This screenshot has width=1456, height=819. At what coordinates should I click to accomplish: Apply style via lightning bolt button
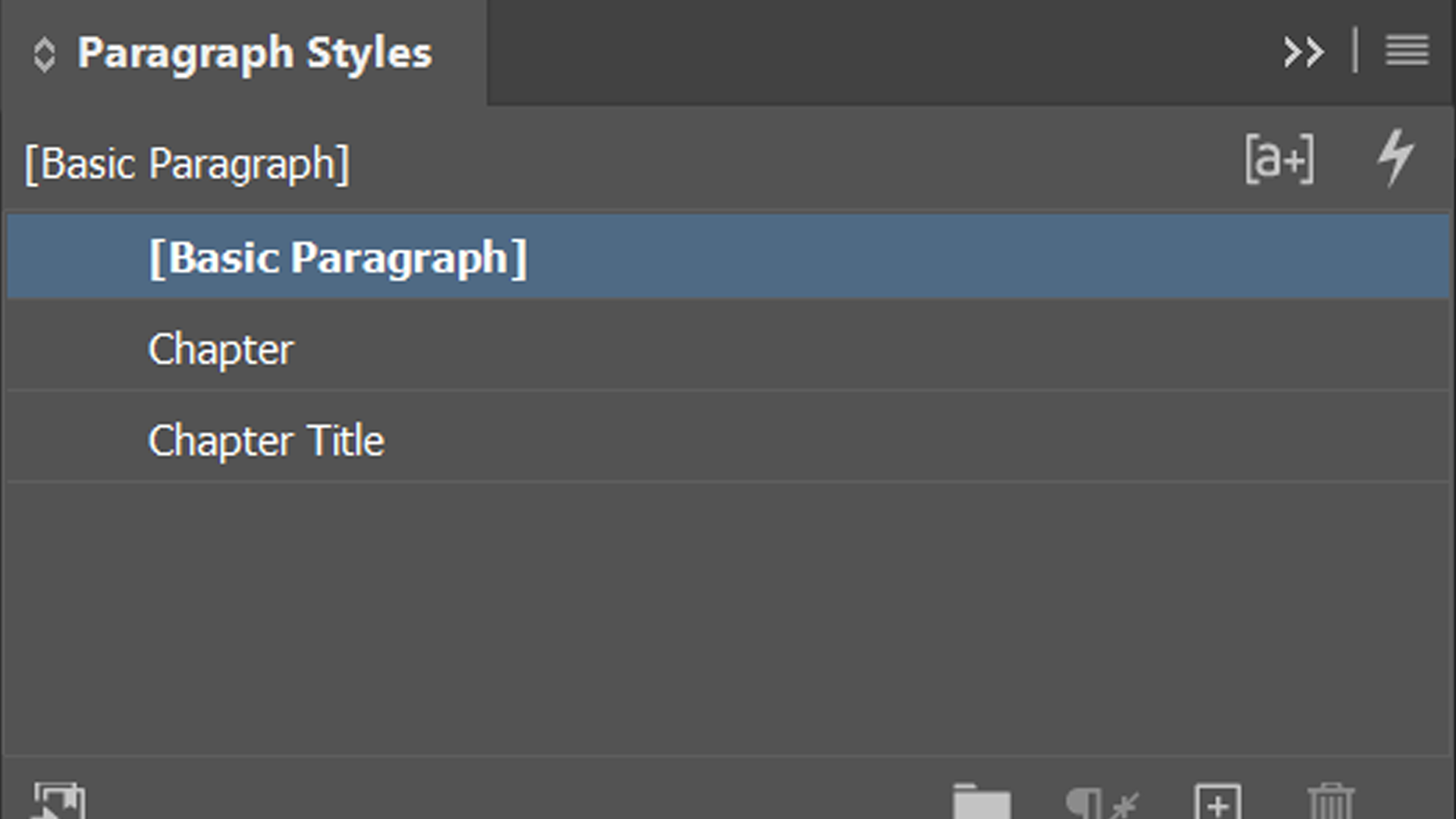point(1397,158)
